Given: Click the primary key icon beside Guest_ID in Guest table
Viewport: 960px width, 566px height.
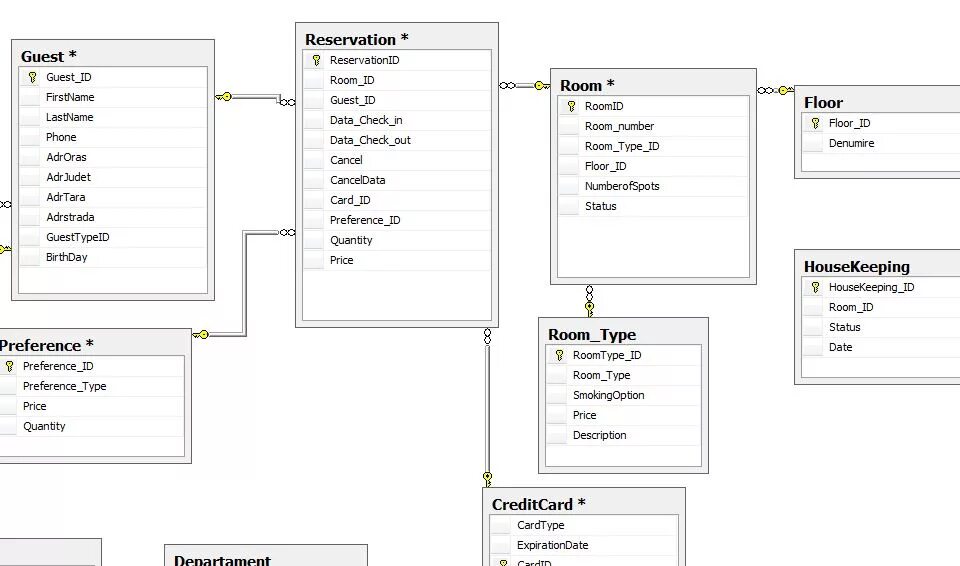Looking at the screenshot, I should coord(32,77).
